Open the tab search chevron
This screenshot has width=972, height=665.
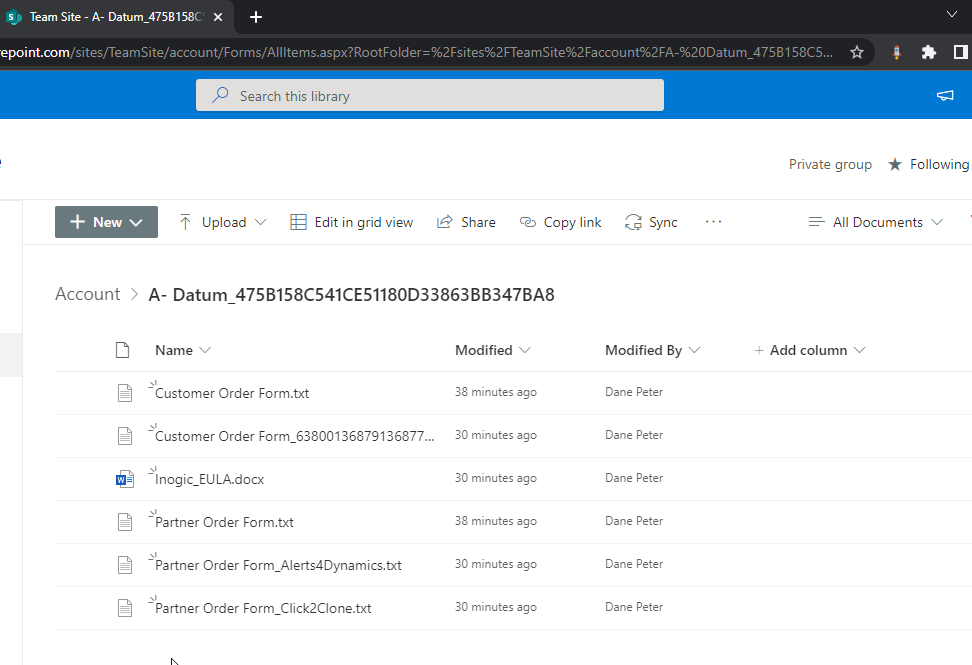952,14
